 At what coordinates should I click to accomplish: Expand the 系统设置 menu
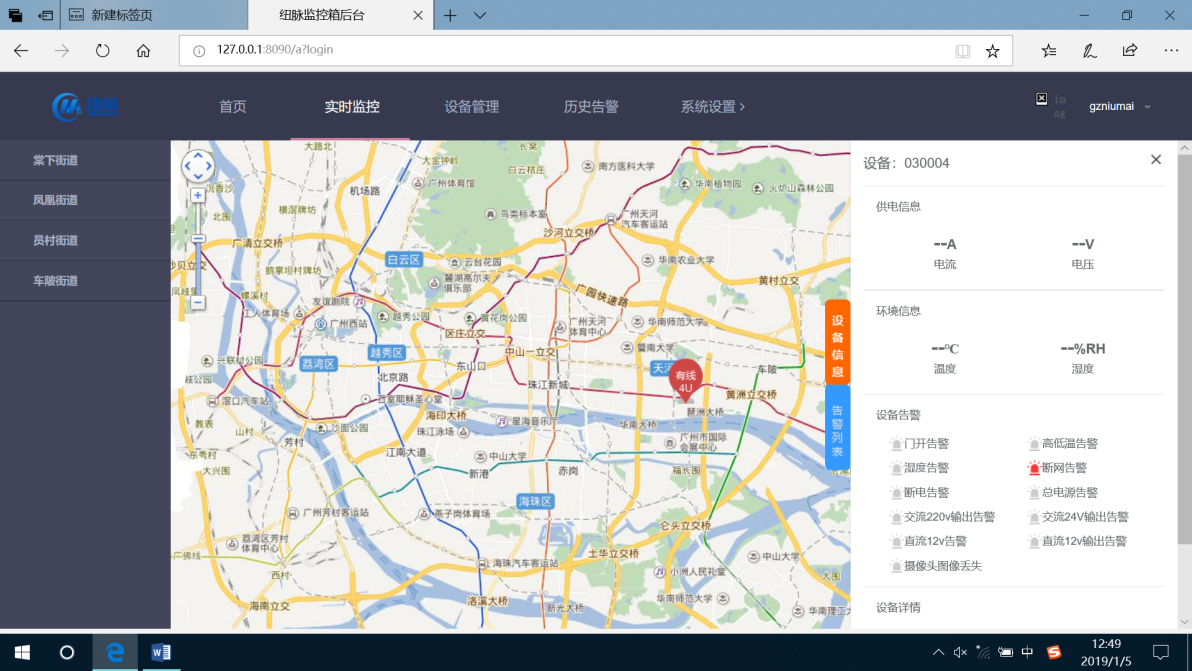click(707, 106)
